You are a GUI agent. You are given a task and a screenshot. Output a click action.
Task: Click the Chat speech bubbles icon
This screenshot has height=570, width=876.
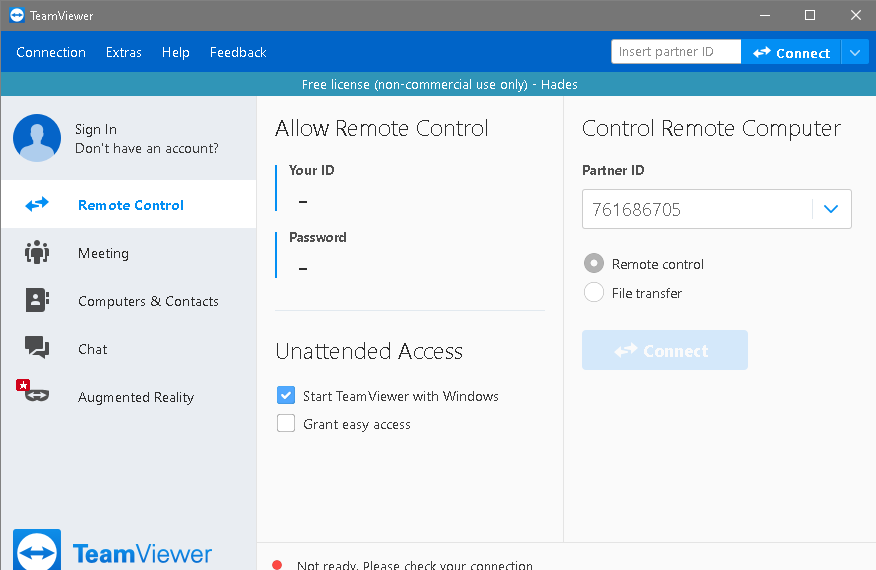[x=37, y=347]
